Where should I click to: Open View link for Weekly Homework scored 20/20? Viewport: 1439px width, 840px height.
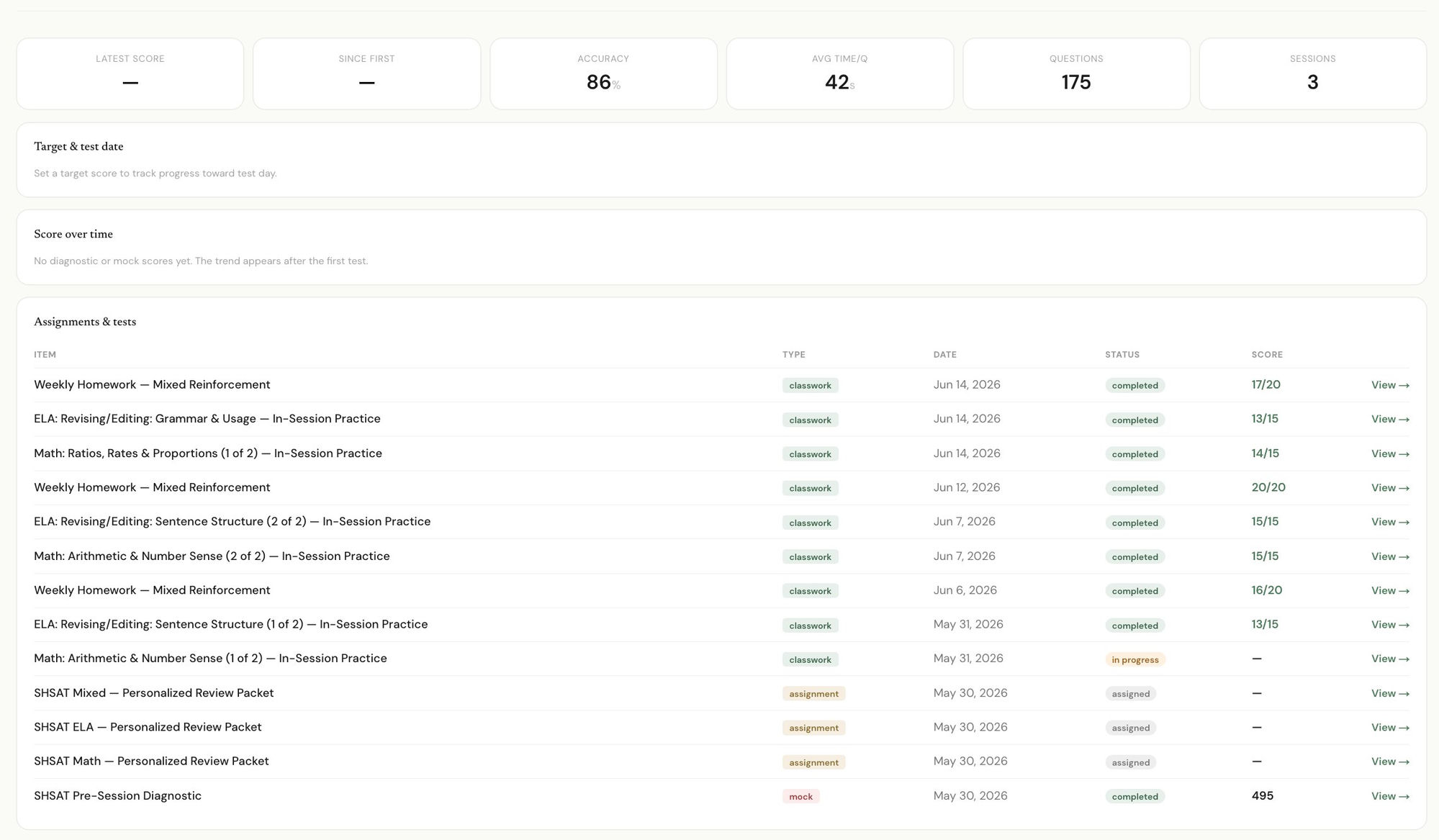tap(1390, 488)
